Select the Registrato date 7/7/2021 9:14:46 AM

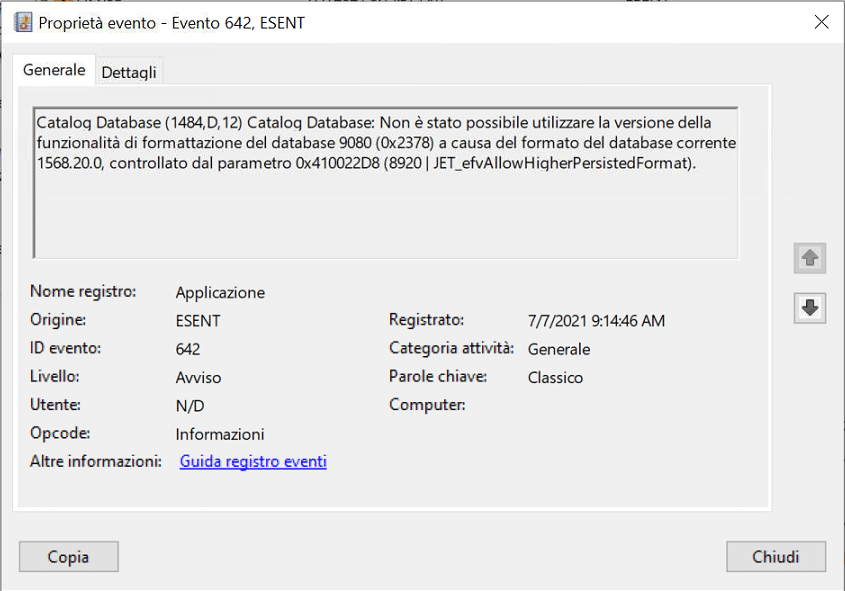point(596,321)
